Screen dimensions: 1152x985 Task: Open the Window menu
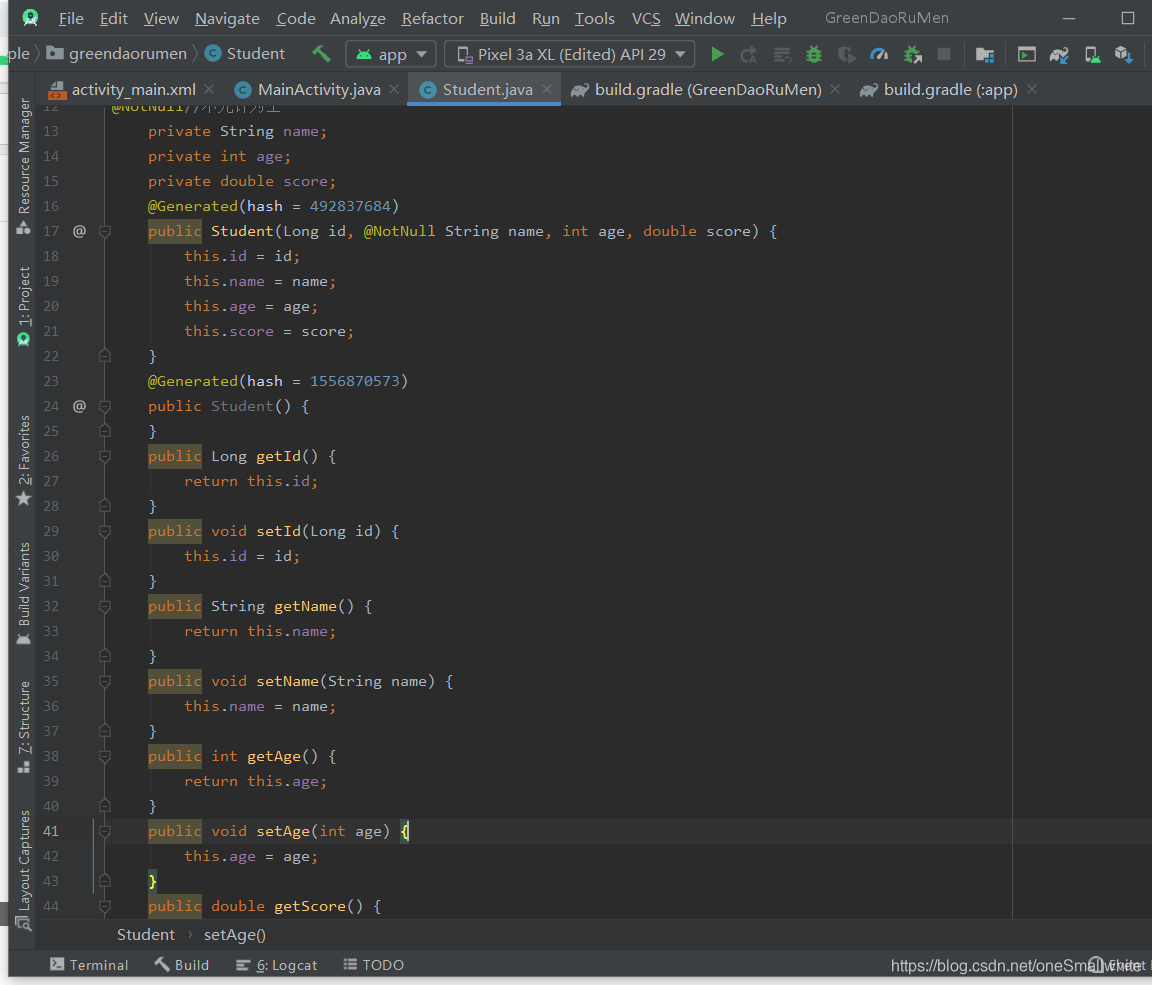(x=705, y=18)
